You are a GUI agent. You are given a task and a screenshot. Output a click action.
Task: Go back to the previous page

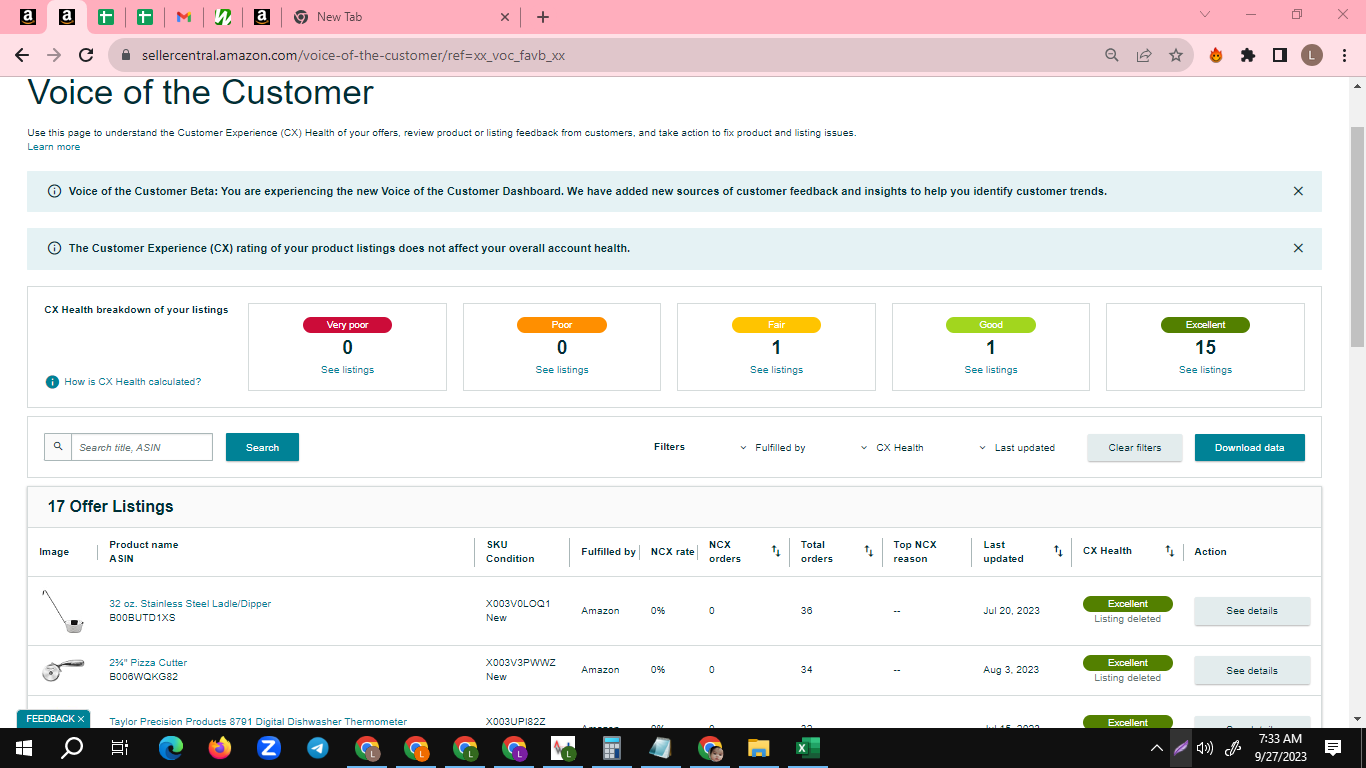(x=22, y=56)
